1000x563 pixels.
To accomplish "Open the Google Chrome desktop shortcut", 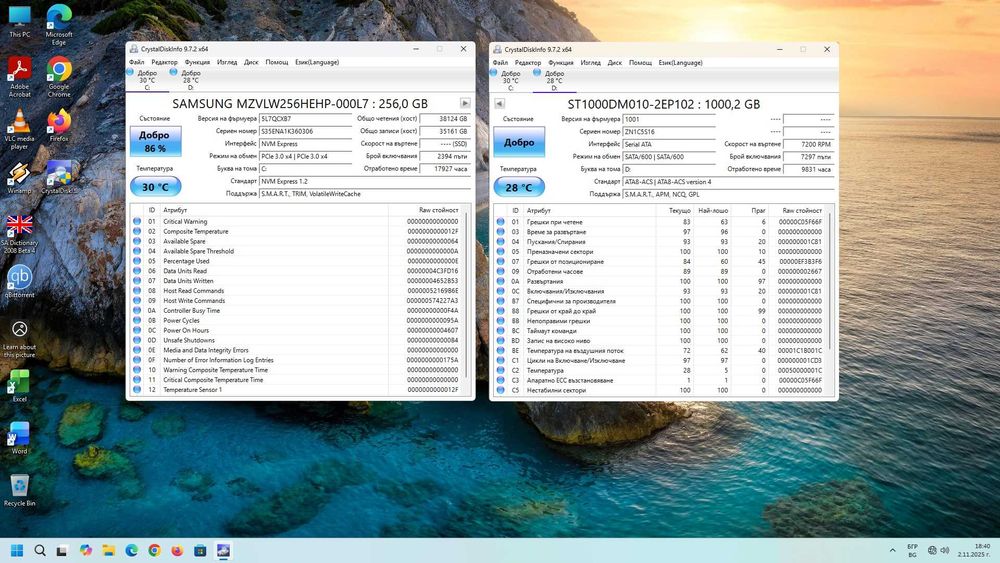I will pos(59,77).
